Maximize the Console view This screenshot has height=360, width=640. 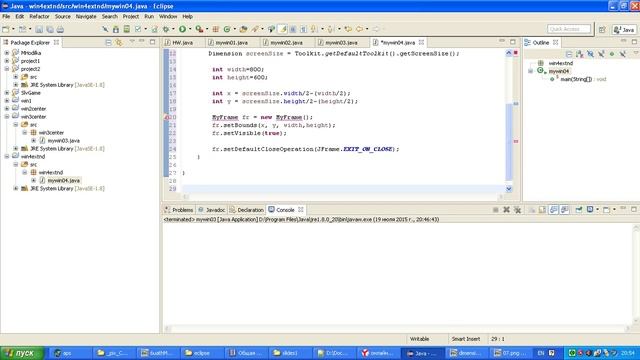(x=634, y=209)
